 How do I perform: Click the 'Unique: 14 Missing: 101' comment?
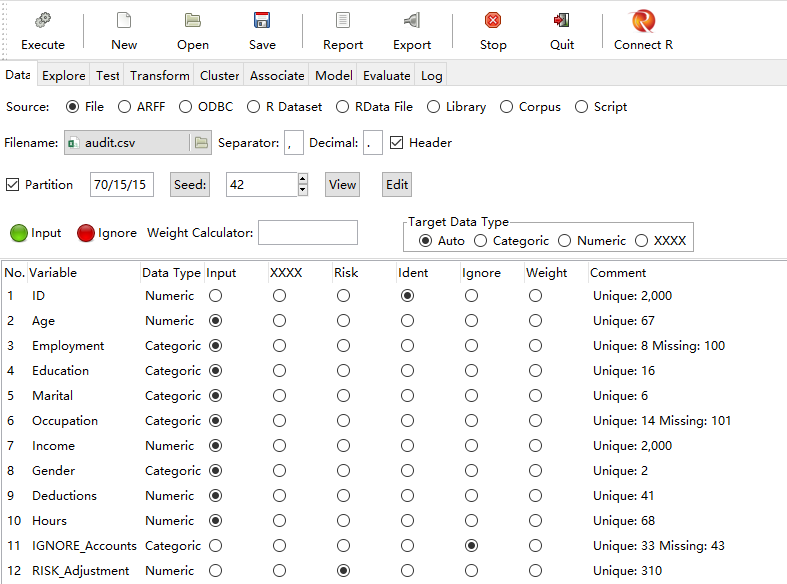point(662,420)
